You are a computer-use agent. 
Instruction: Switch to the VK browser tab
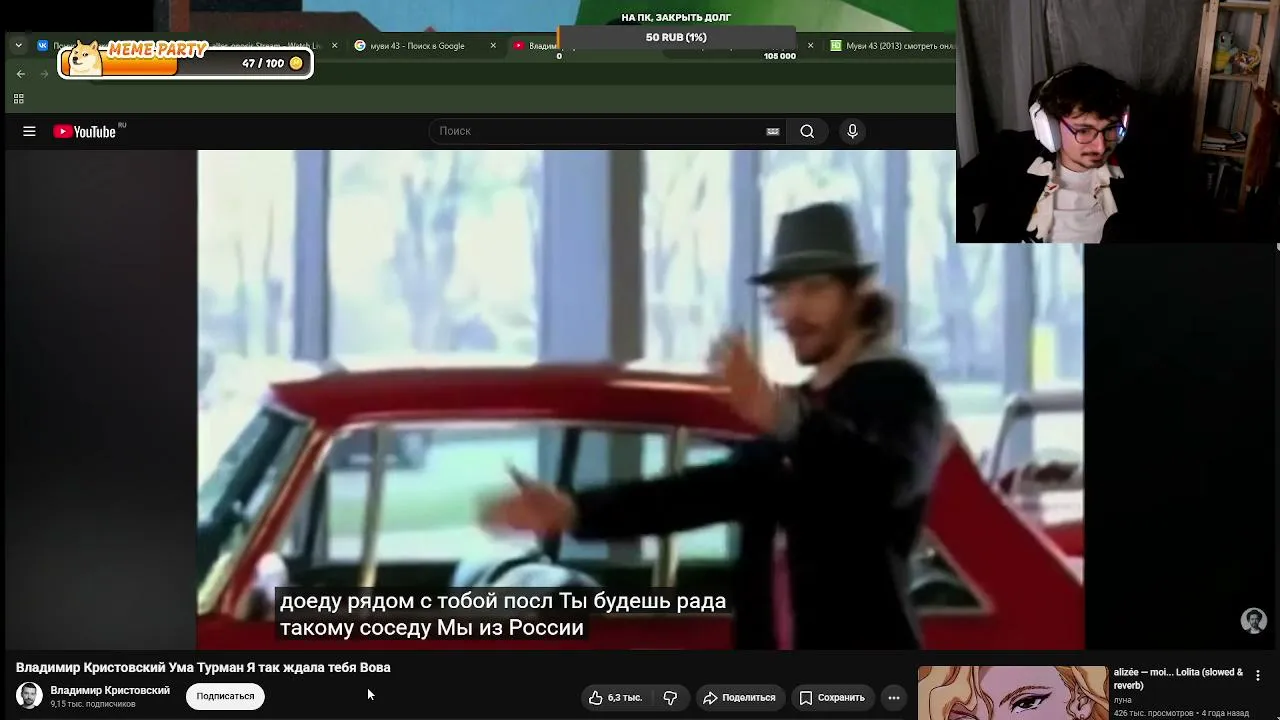43,45
